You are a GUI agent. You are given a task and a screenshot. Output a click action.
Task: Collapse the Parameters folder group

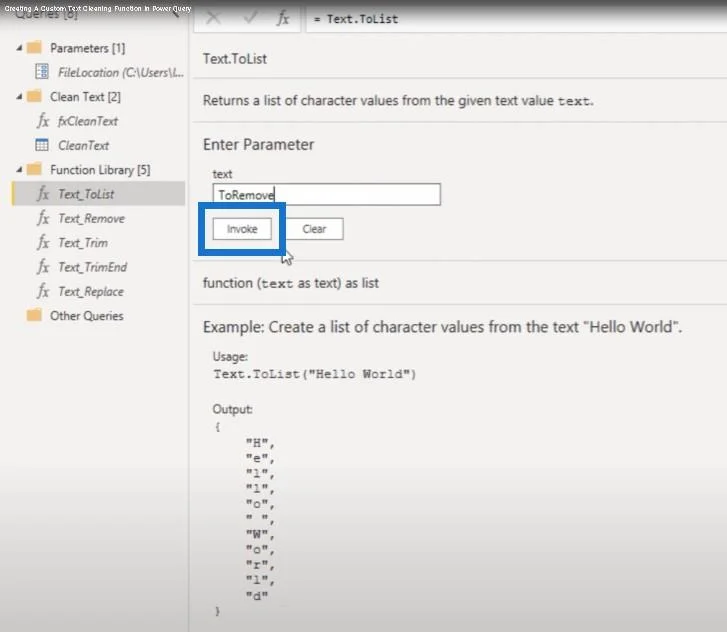click(19, 48)
